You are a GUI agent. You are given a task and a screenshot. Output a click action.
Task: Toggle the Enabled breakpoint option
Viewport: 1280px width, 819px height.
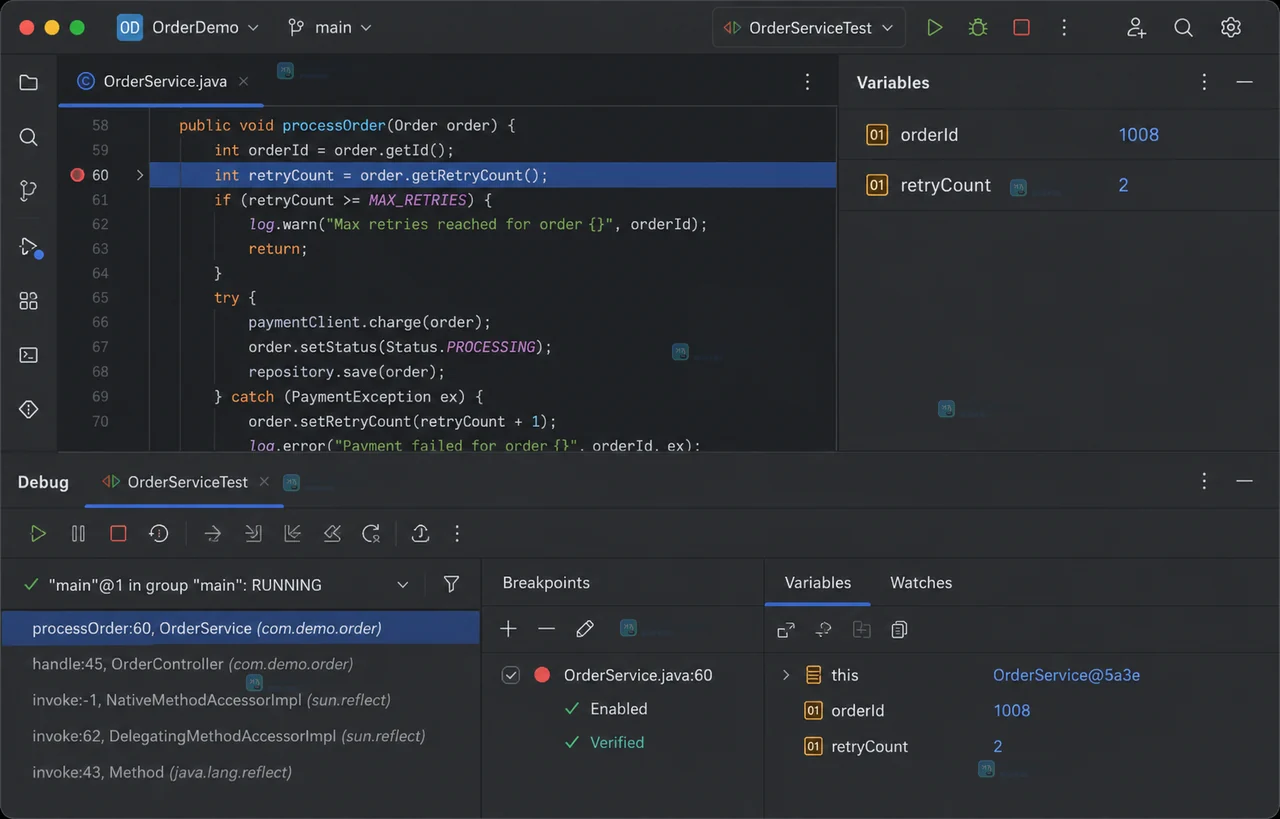click(605, 709)
